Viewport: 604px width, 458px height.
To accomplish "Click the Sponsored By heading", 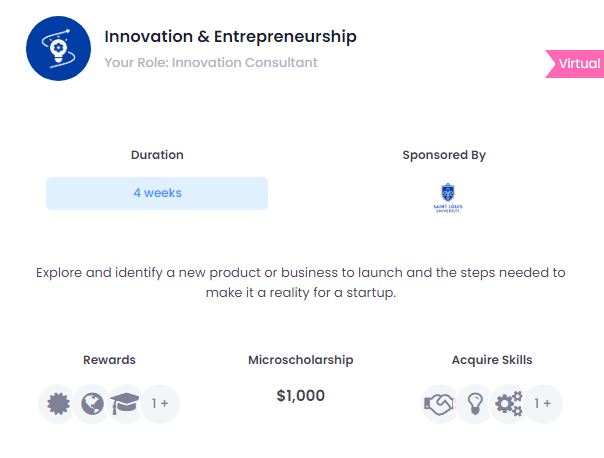I will tap(444, 155).
